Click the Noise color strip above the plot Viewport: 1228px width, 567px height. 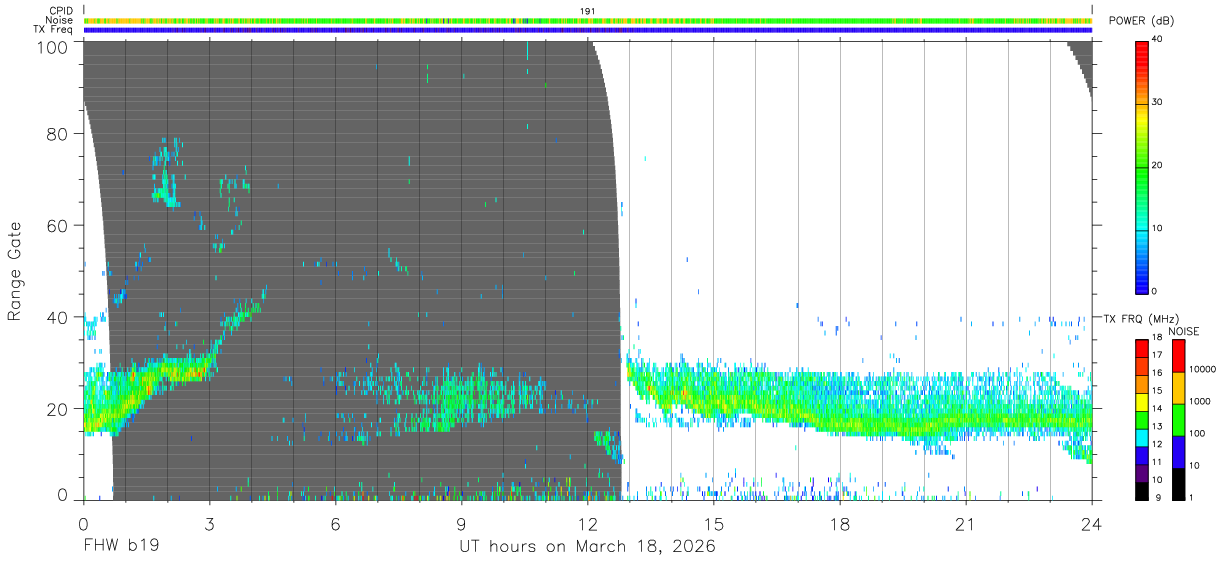click(588, 20)
